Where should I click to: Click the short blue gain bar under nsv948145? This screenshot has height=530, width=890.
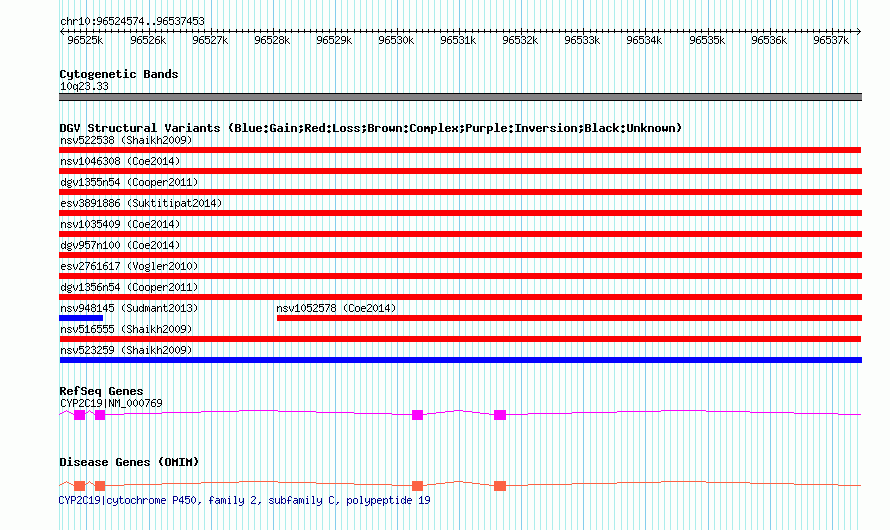(x=81, y=318)
